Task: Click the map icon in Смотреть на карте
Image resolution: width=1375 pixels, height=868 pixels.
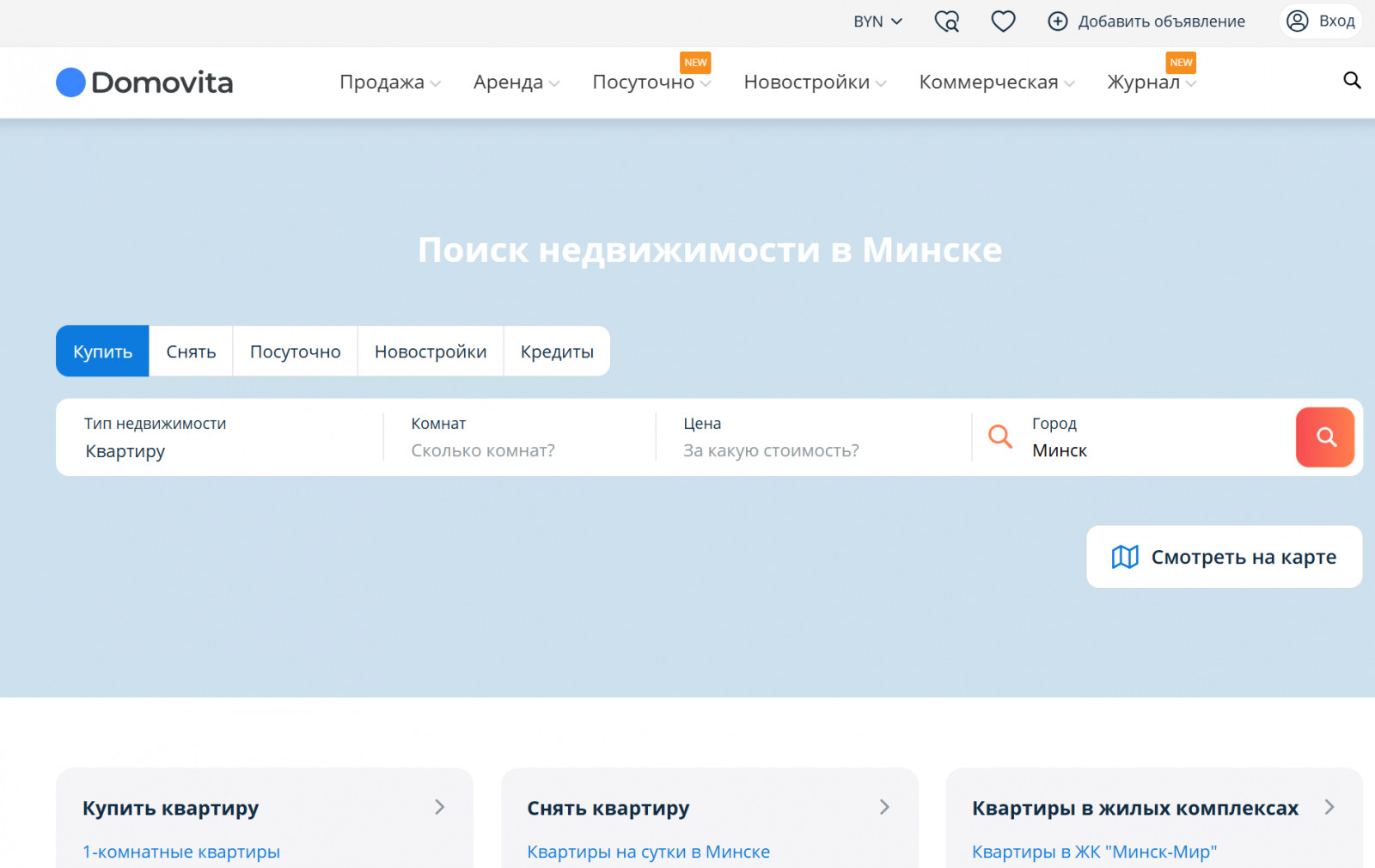Action: [x=1125, y=557]
